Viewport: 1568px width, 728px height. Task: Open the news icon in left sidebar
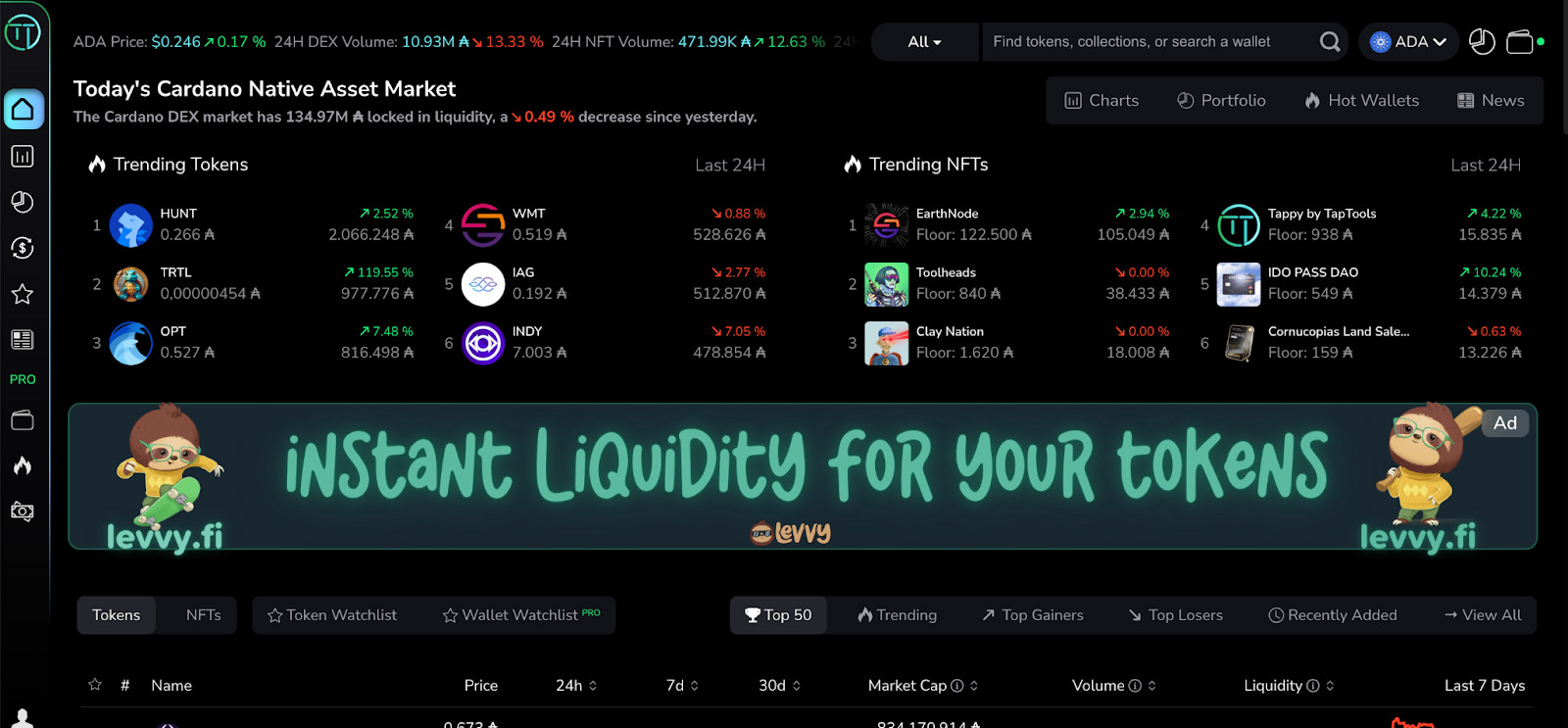(x=23, y=340)
